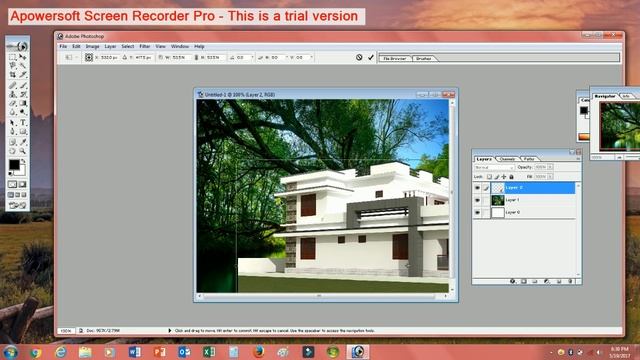Select the Move tool in toolbox
Viewport: 640px width, 360px height.
point(23,57)
